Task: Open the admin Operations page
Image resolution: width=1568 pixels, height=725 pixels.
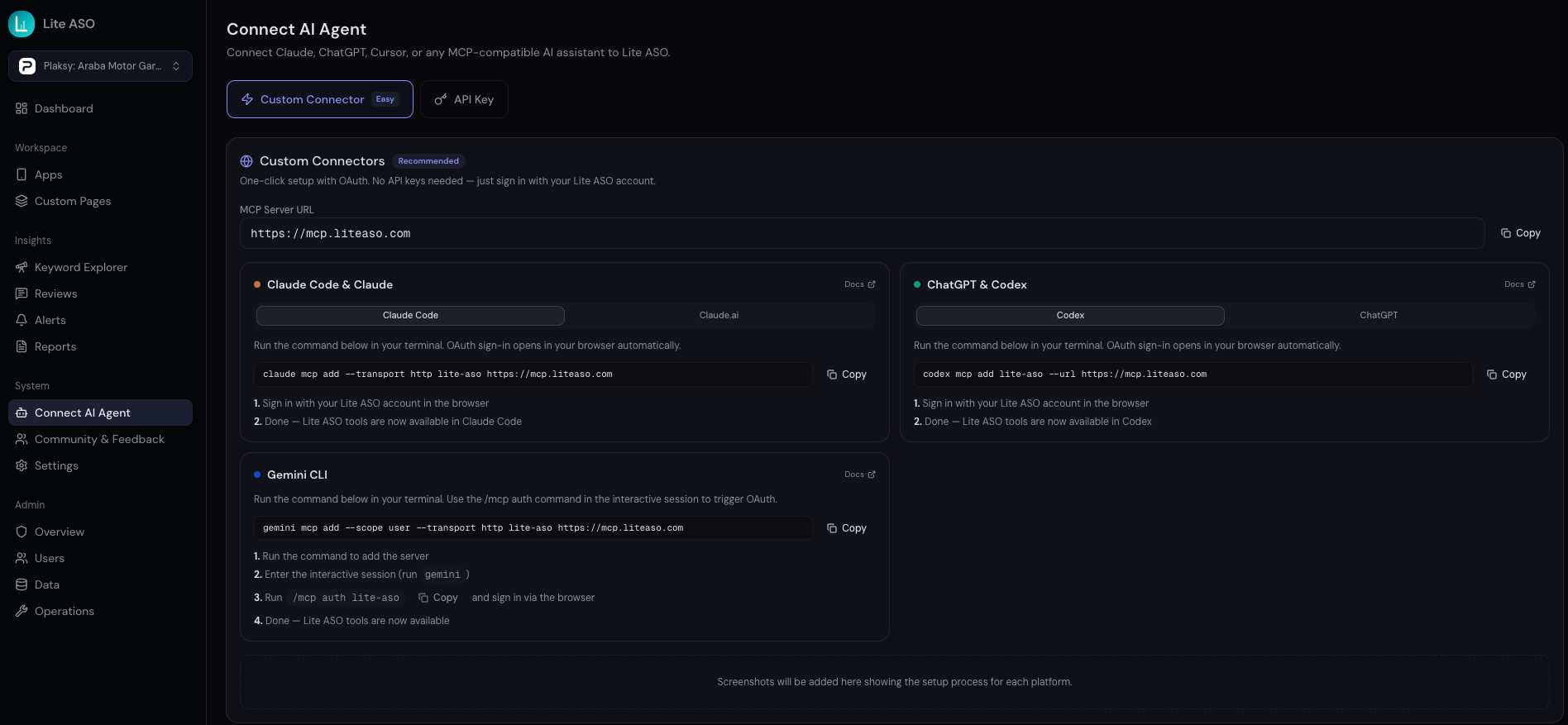Action: (100, 611)
